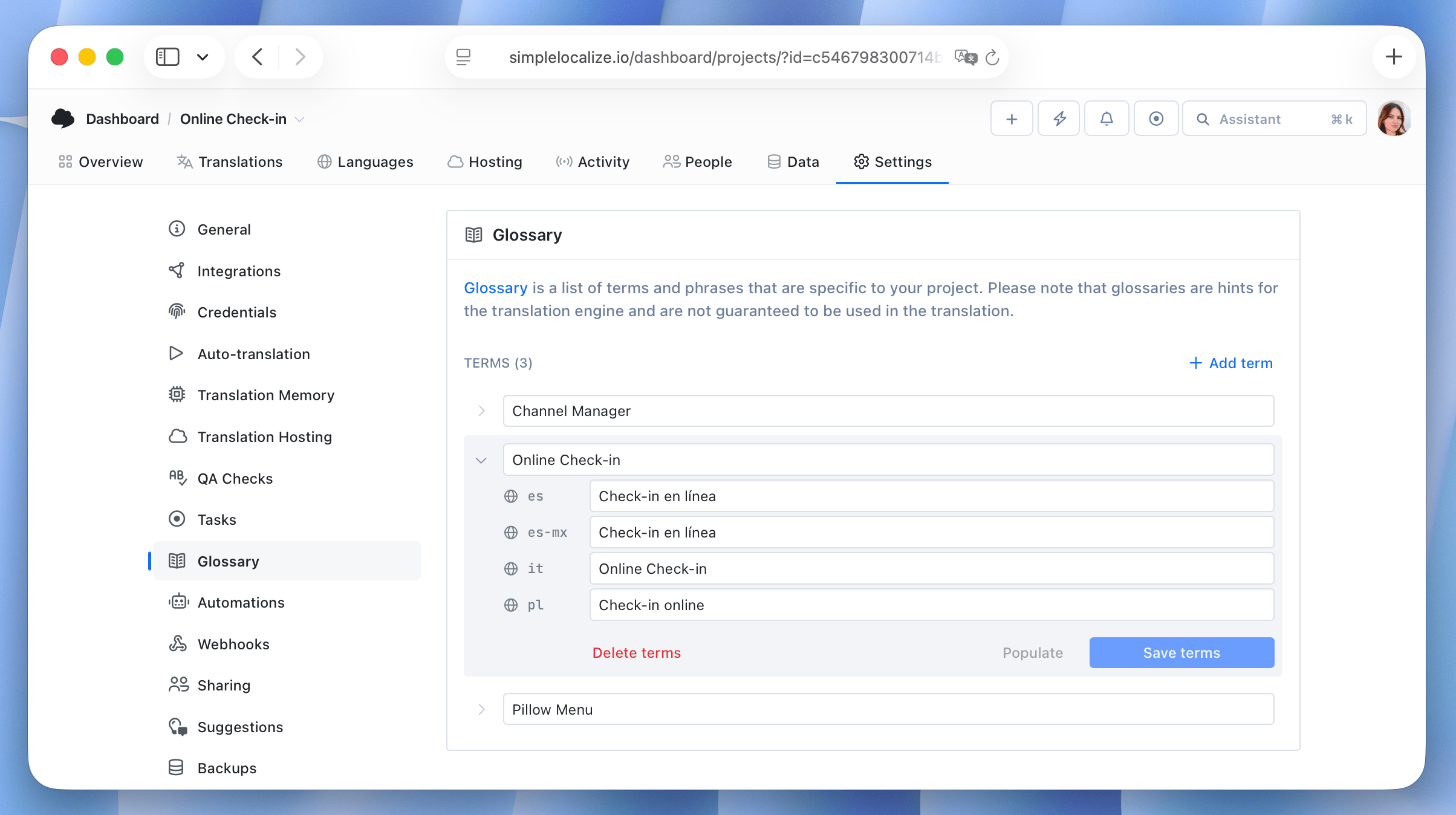Expand the Pillow Menu term
1456x815 pixels.
(481, 709)
